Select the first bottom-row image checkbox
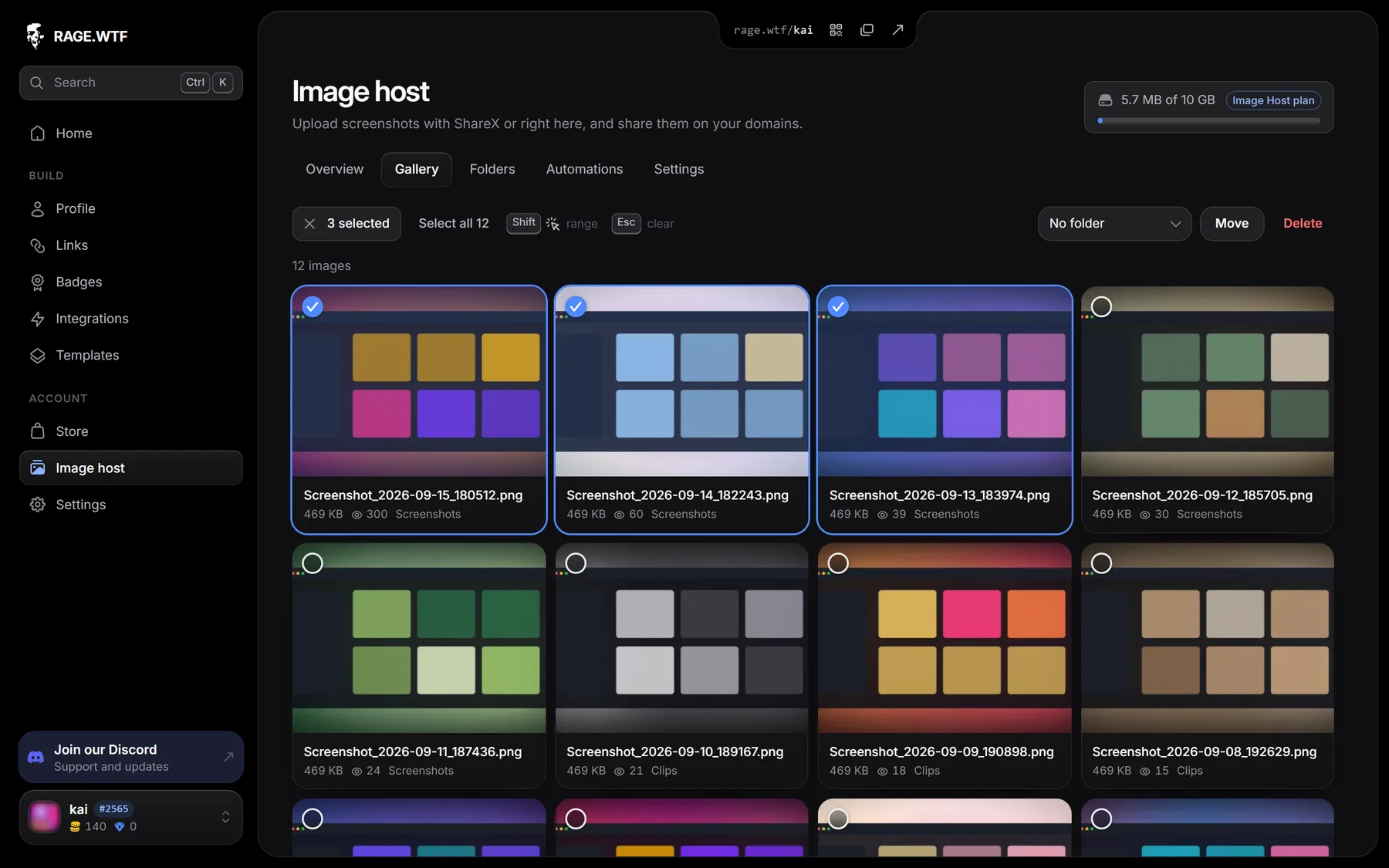This screenshot has height=868, width=1389. (x=313, y=819)
